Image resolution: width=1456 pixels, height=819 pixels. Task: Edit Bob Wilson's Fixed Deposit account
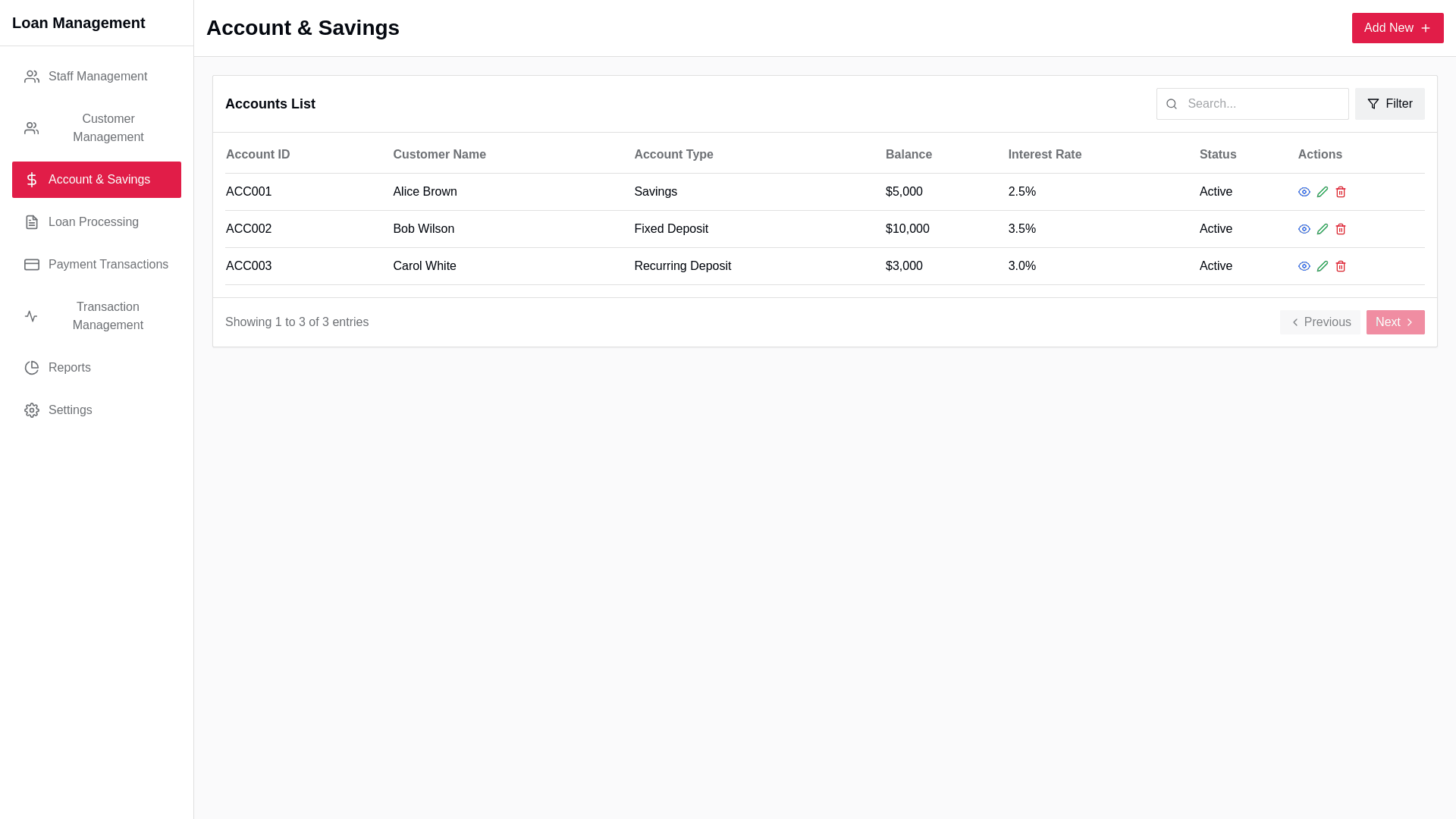pyautogui.click(x=1322, y=229)
